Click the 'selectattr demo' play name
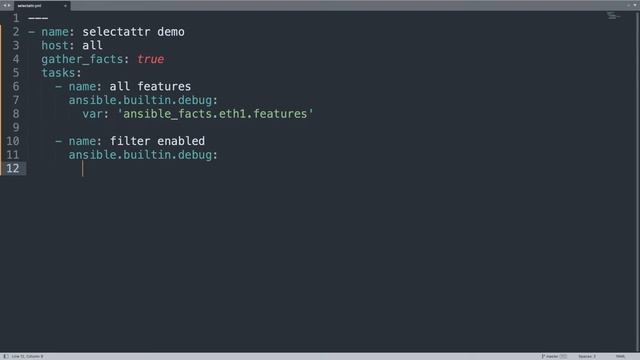Image resolution: width=640 pixels, height=360 pixels. pyautogui.click(x=133, y=31)
